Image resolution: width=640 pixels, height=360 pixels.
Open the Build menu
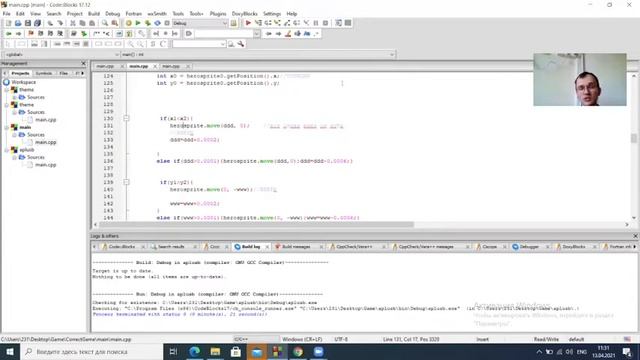click(94, 13)
